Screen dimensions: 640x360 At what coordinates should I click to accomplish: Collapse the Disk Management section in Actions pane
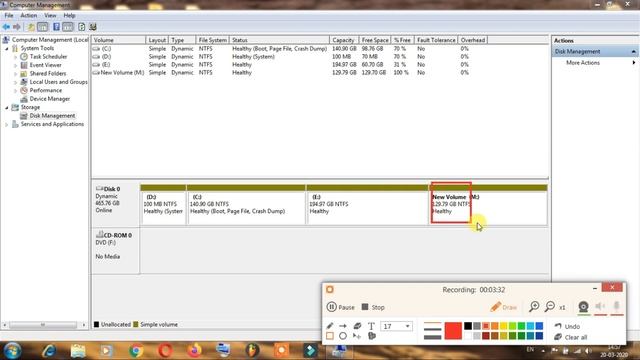tap(633, 52)
